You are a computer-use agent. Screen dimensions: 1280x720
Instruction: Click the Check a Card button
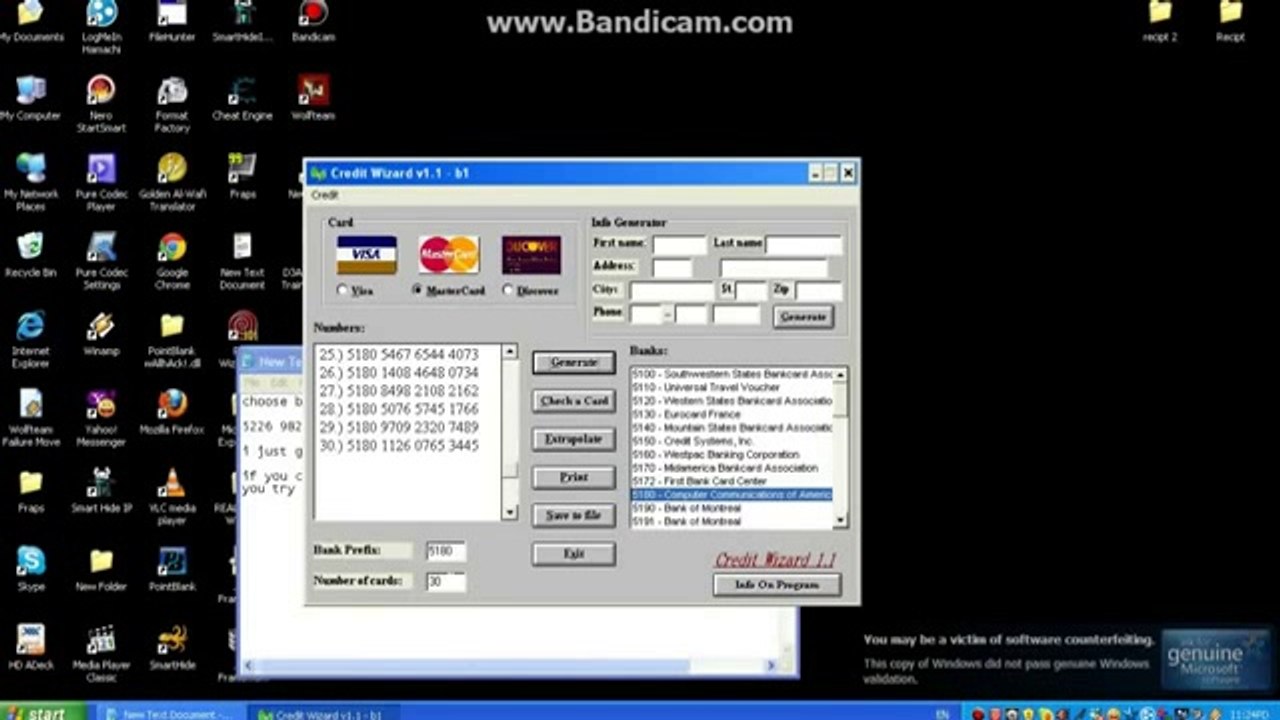click(x=574, y=401)
